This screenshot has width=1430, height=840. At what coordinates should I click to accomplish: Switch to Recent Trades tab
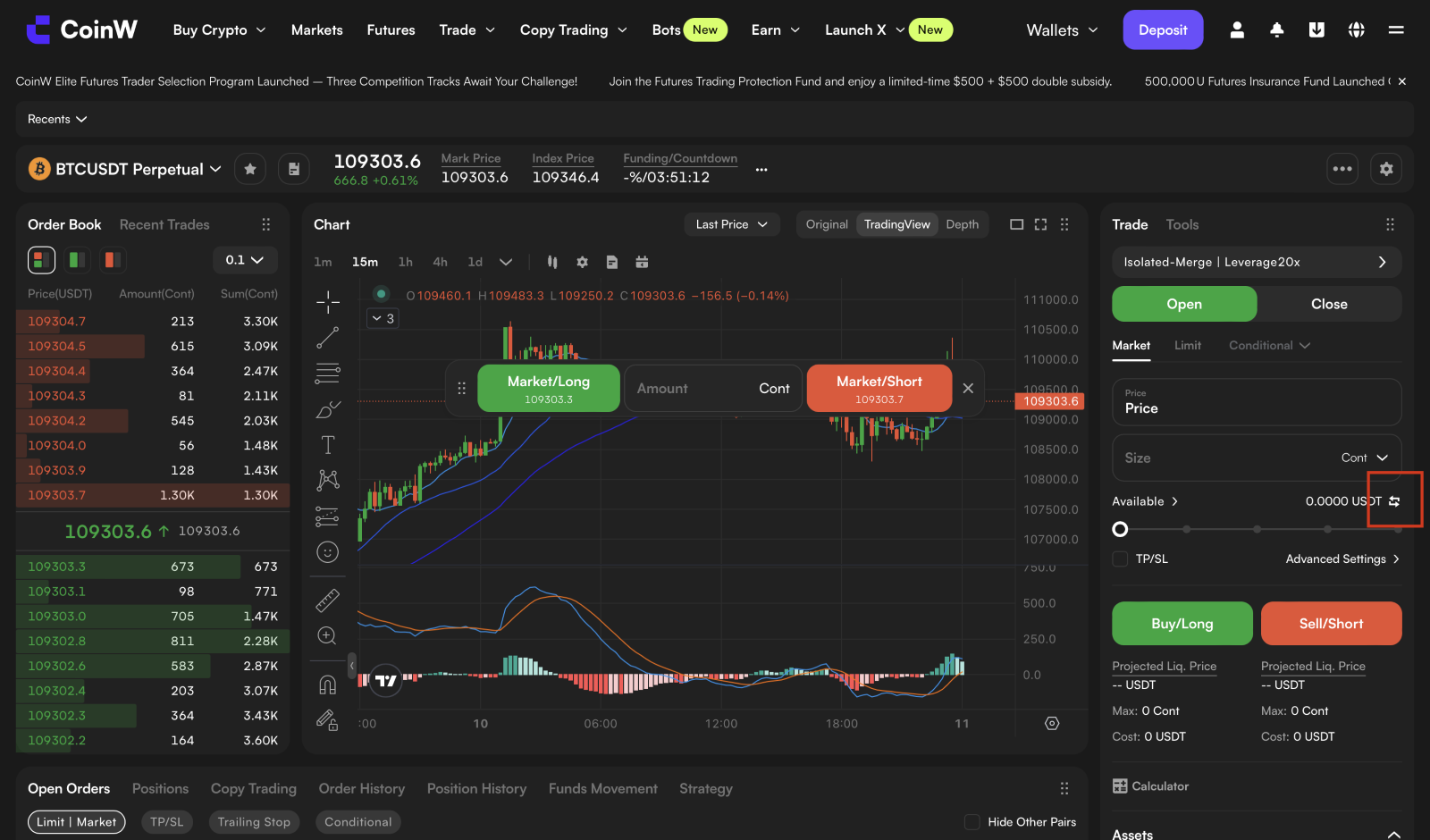164,224
